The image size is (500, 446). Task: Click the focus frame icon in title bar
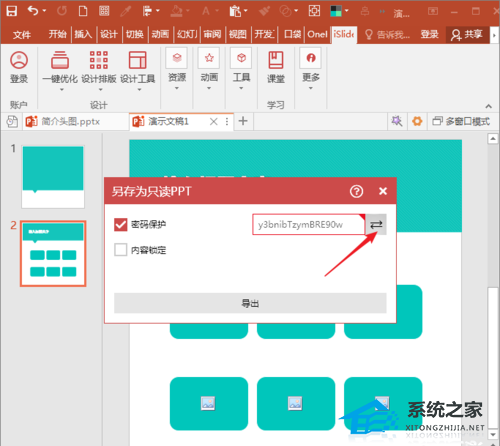(x=314, y=11)
